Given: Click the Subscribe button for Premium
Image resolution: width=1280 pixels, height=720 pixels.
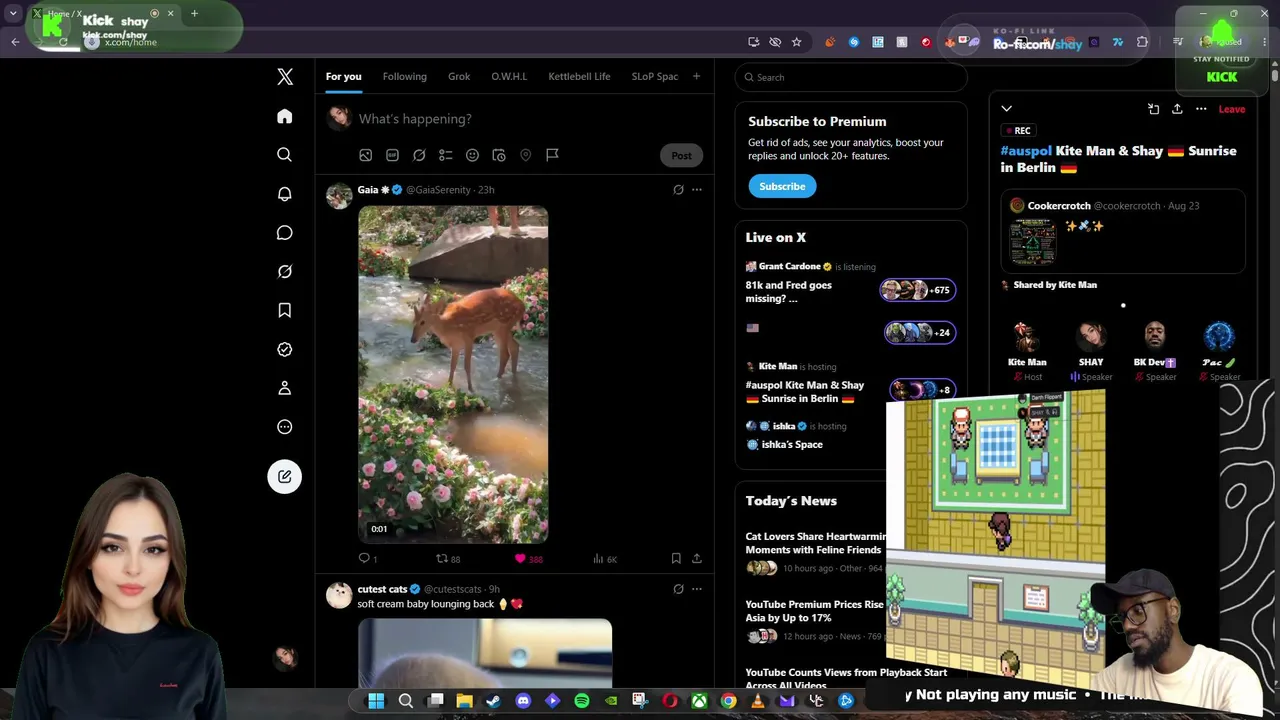Looking at the screenshot, I should click(x=782, y=186).
